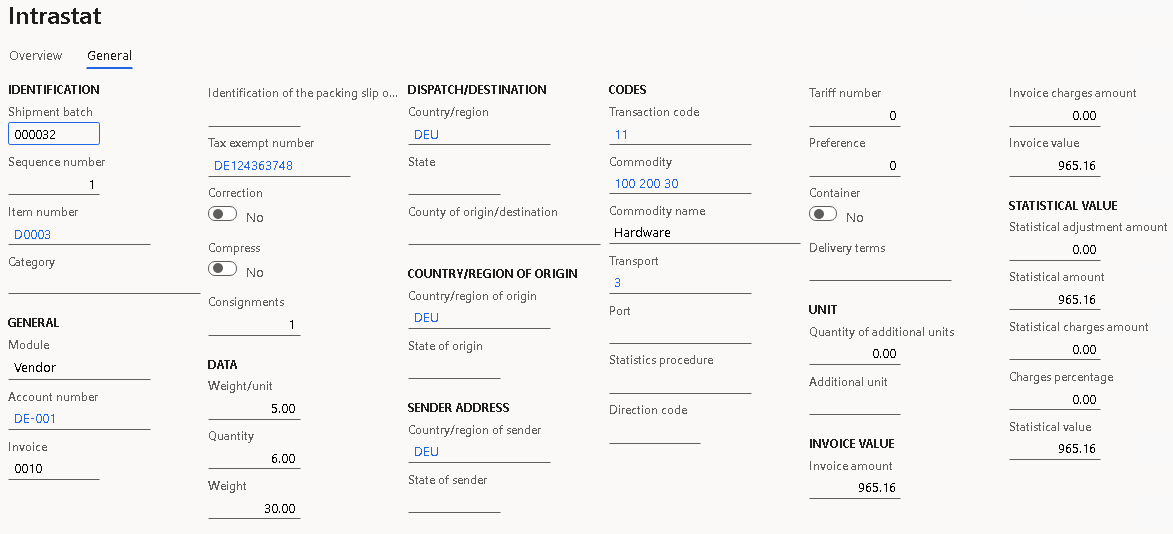Open the Commodity 100 200 30 link
Viewport: 1173px width, 534px height.
pos(646,184)
